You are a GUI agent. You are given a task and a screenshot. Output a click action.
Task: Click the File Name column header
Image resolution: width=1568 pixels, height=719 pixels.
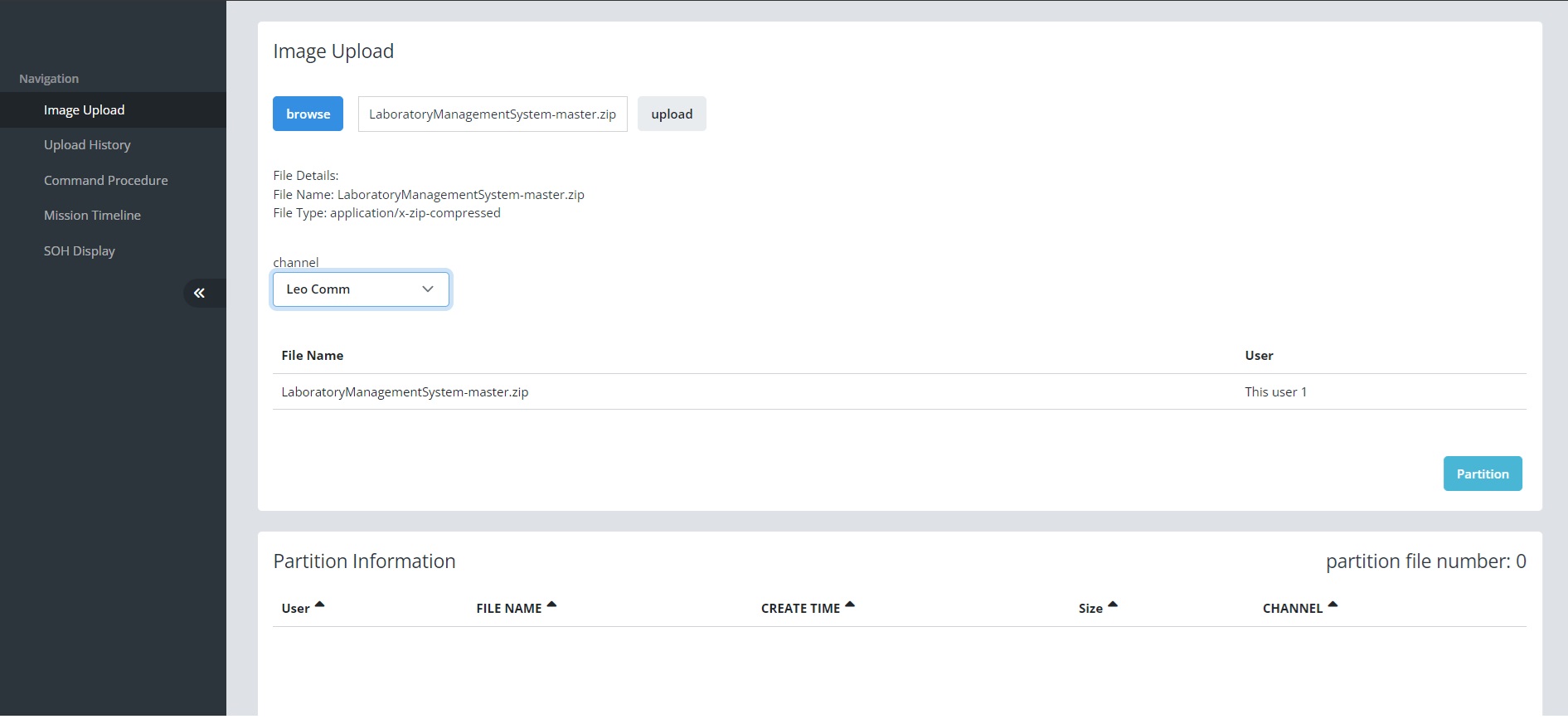(x=313, y=356)
